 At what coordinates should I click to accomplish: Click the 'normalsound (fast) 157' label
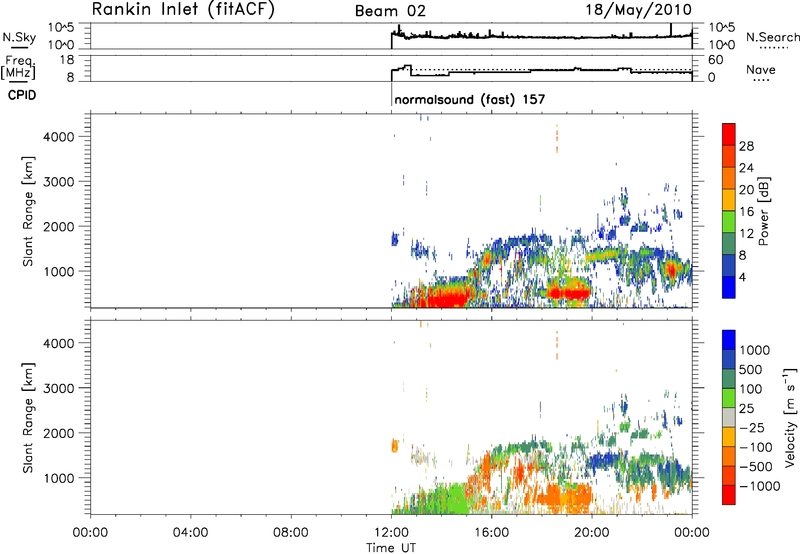(469, 99)
